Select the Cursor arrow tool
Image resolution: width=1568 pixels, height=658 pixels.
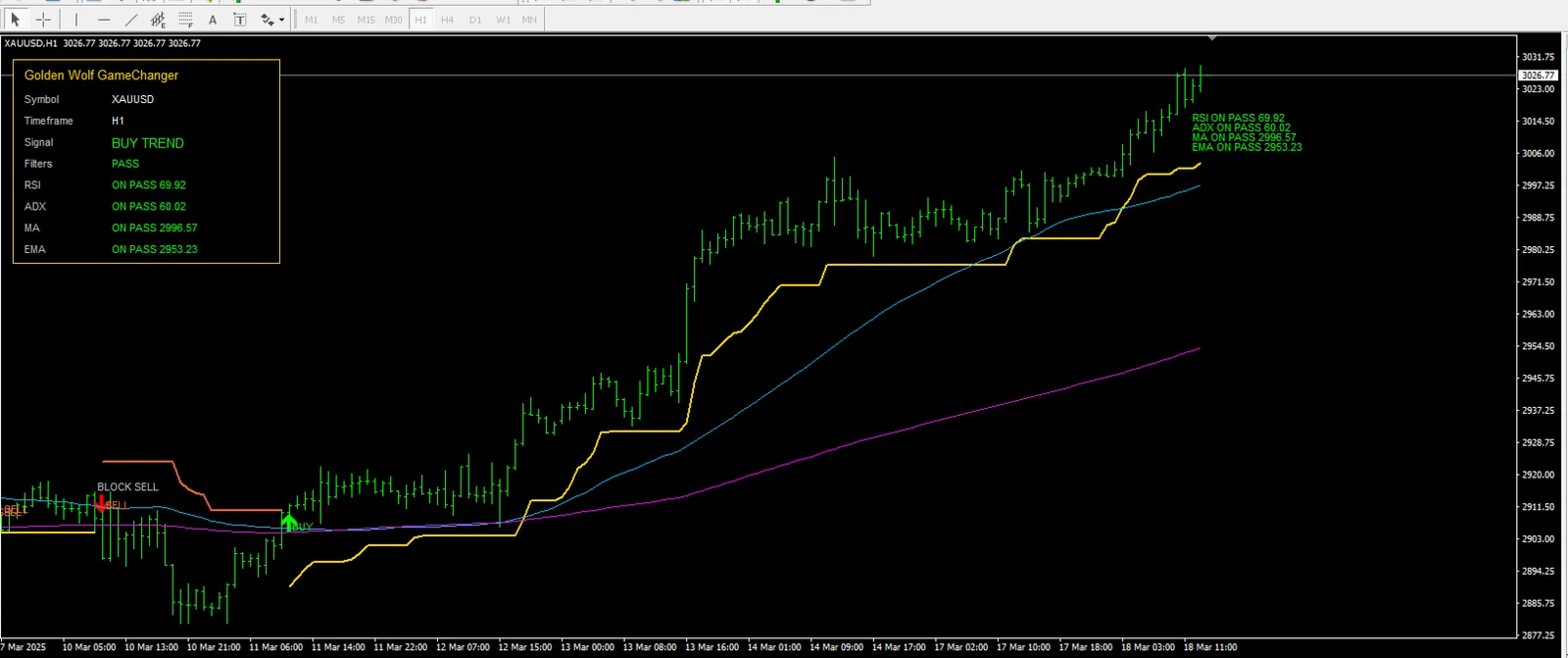(15, 20)
